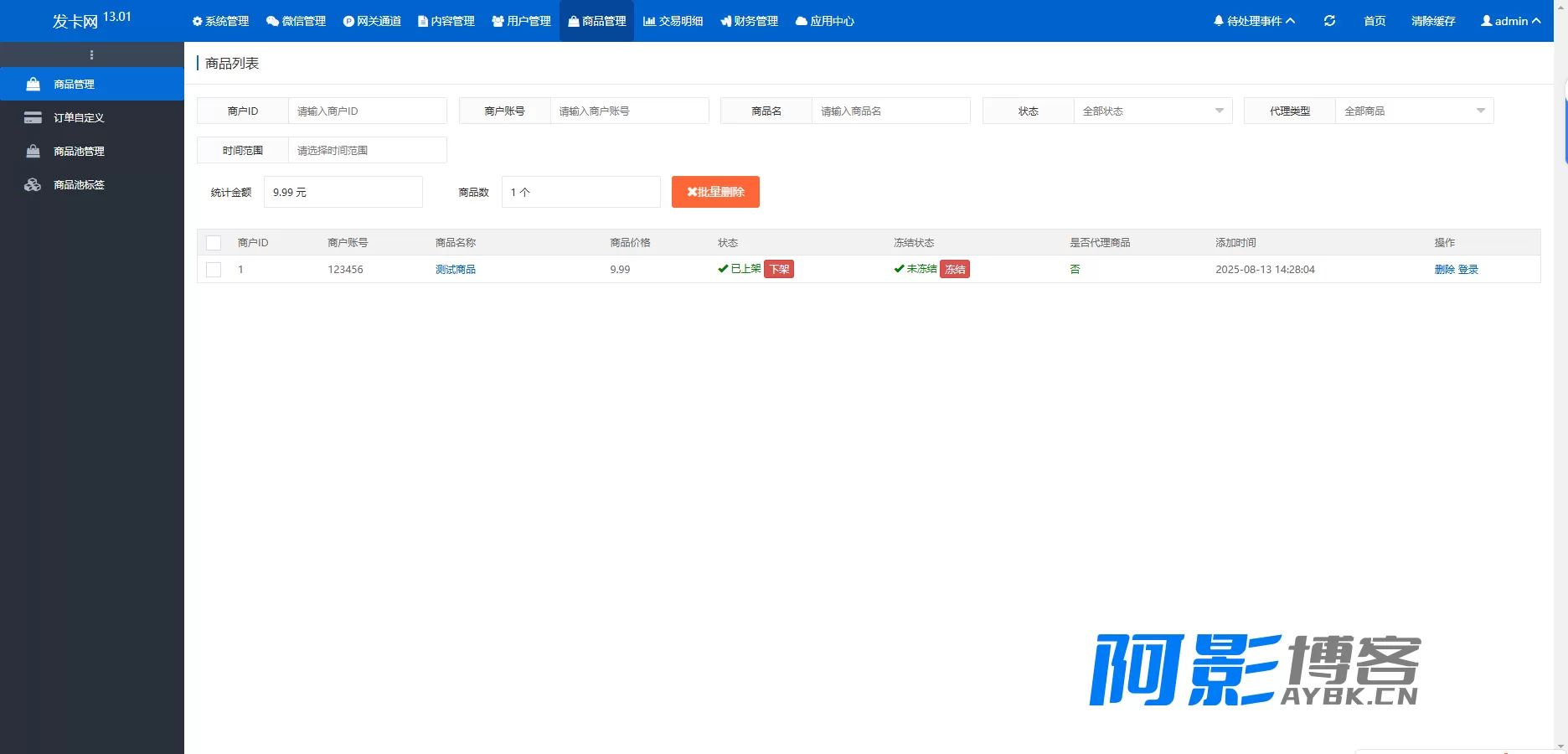The height and width of the screenshot is (754, 1568).
Task: Check the row checkbox for merchant 1
Action: 214,270
